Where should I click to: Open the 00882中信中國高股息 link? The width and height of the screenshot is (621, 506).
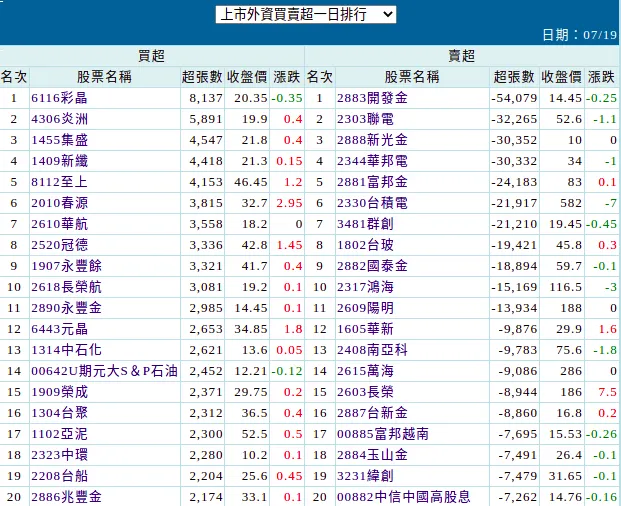click(x=404, y=496)
